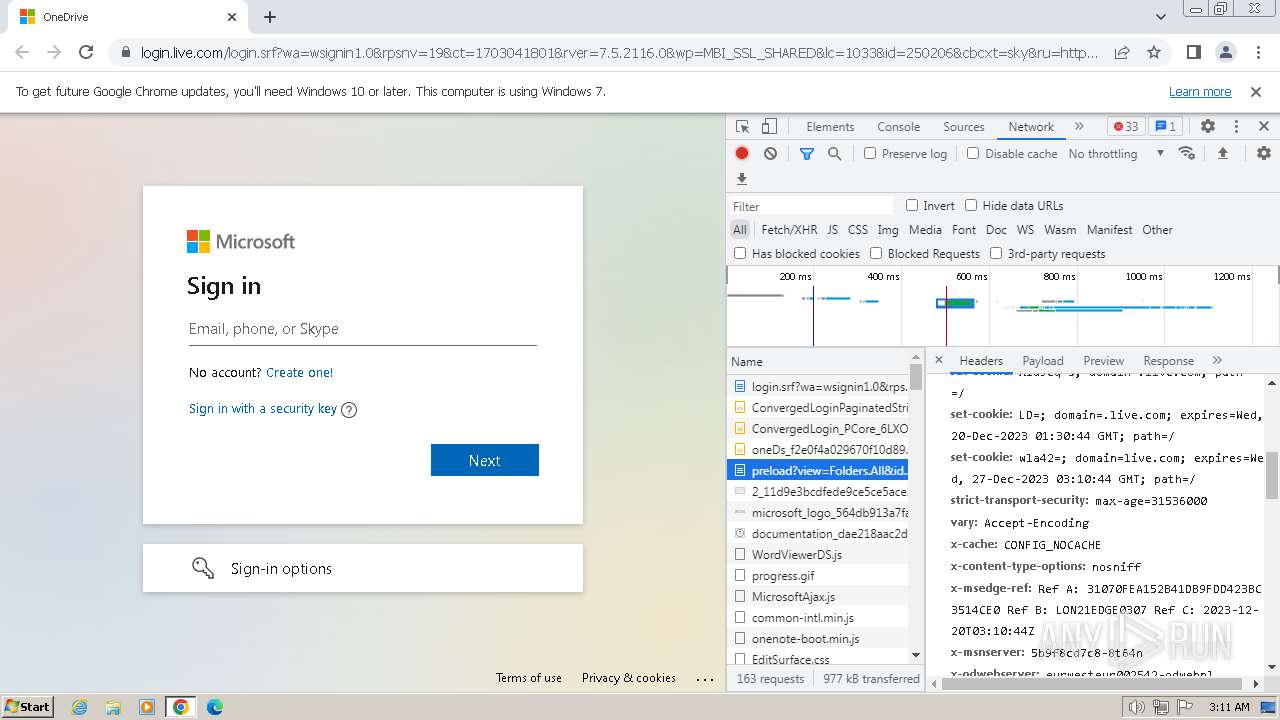
Task: Open Network panel settings gear
Action: click(x=1264, y=153)
